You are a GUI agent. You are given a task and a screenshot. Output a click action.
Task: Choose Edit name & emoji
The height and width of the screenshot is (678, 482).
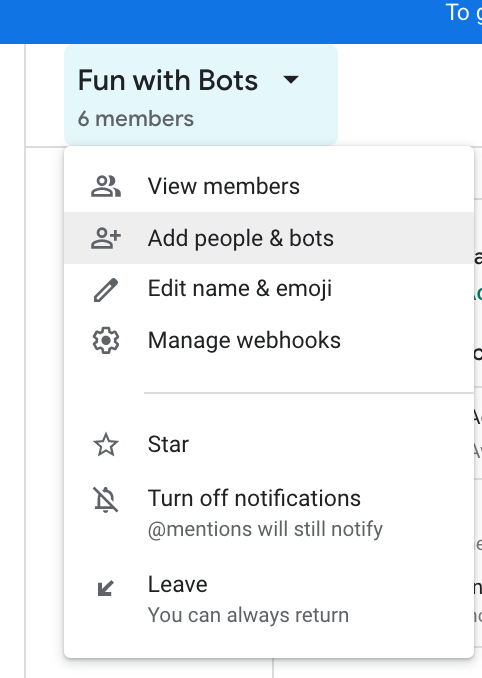(x=269, y=289)
